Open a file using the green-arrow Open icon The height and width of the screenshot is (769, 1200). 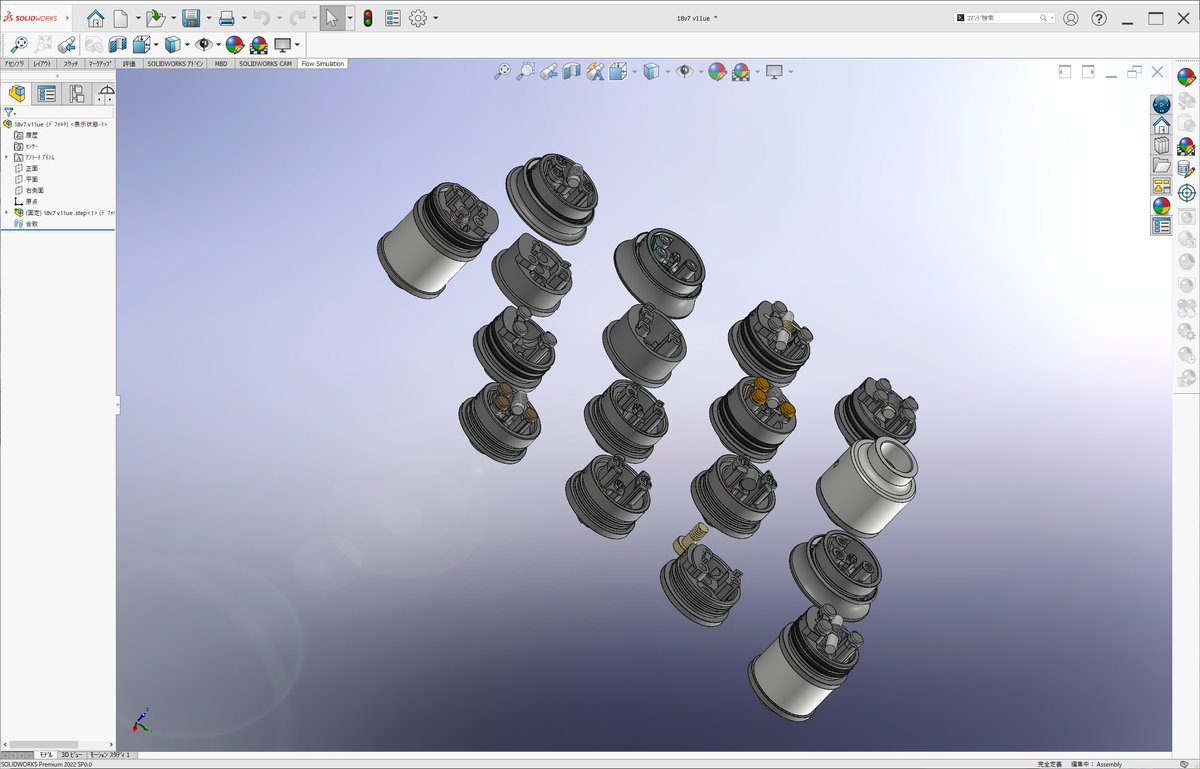(155, 18)
